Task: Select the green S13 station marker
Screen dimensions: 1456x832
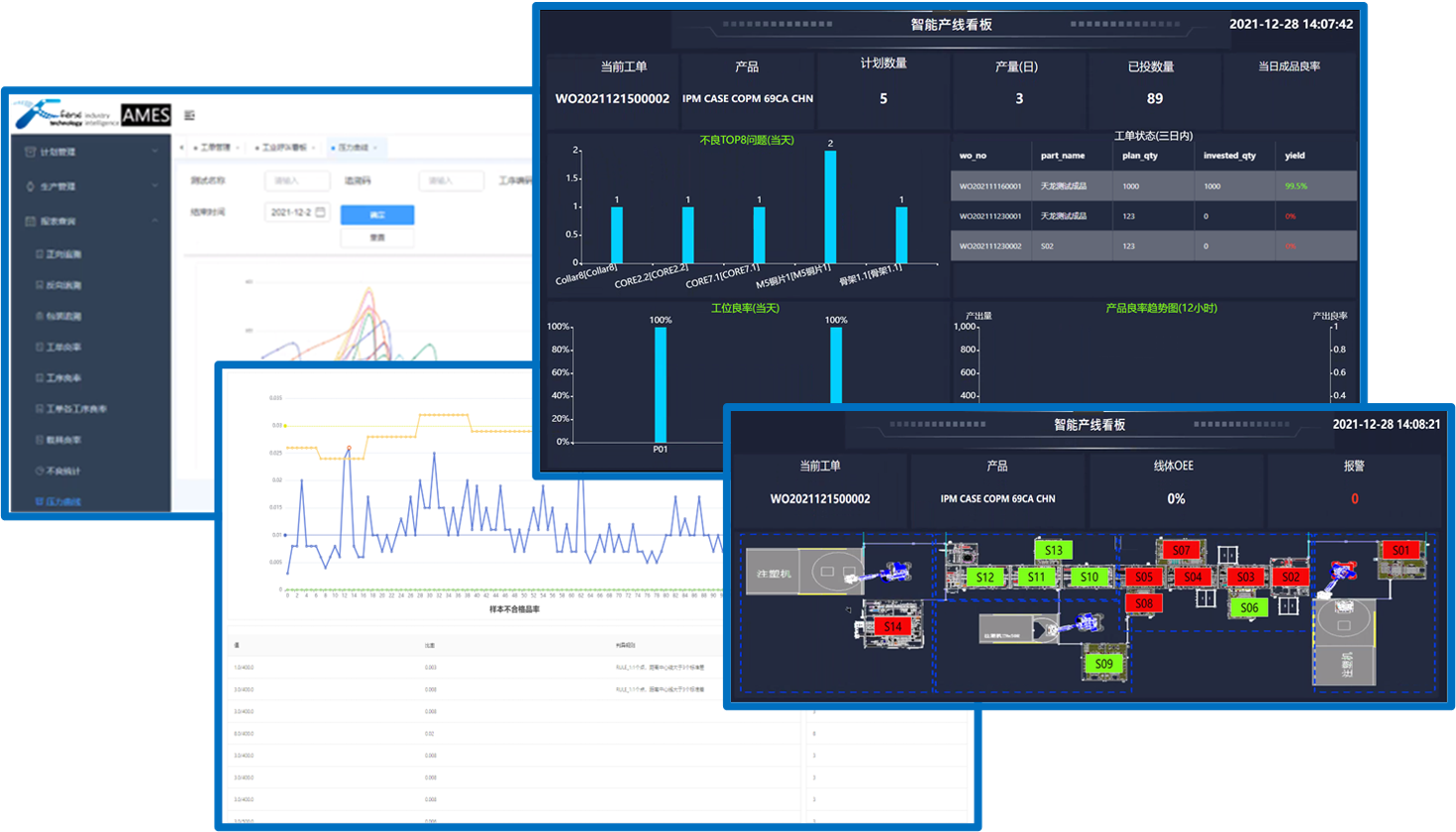Action: coord(1053,551)
